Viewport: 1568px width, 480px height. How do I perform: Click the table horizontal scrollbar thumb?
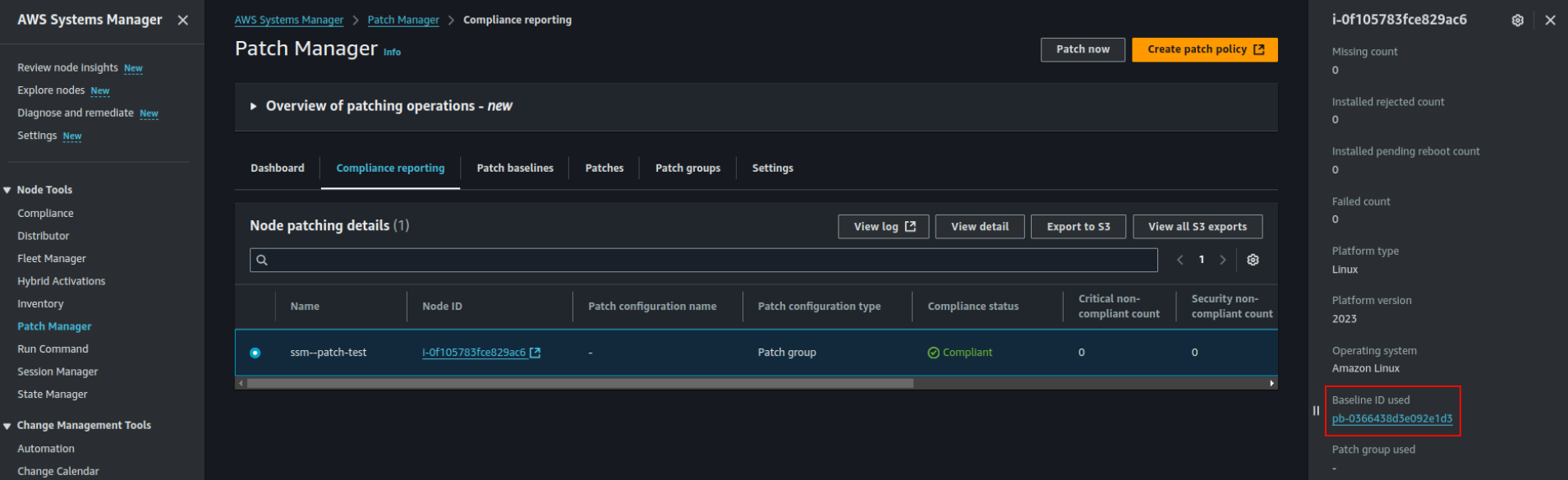[580, 383]
